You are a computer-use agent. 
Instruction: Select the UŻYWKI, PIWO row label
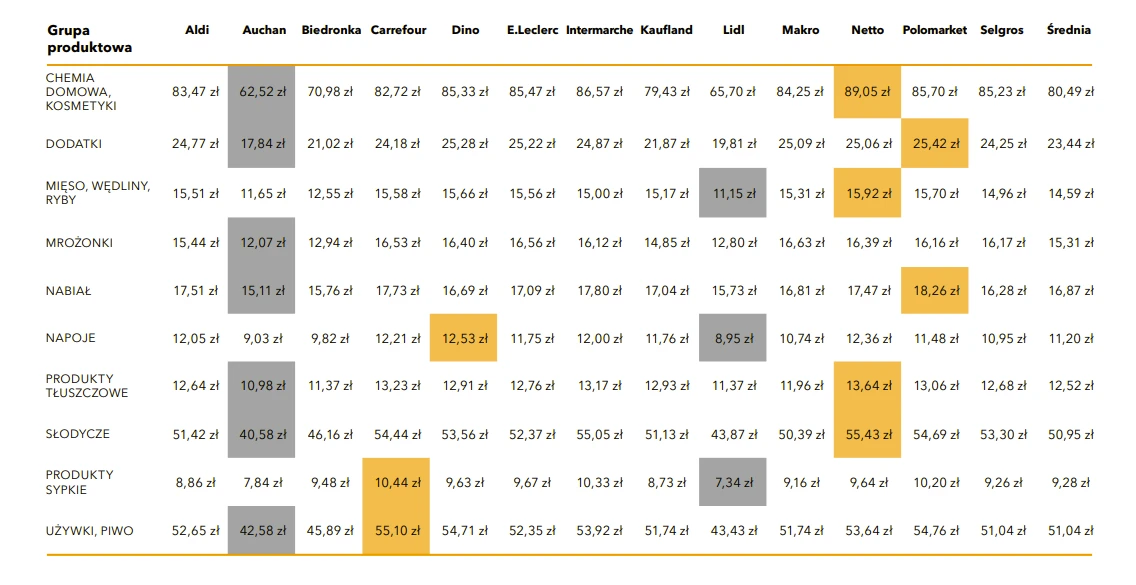tap(90, 531)
